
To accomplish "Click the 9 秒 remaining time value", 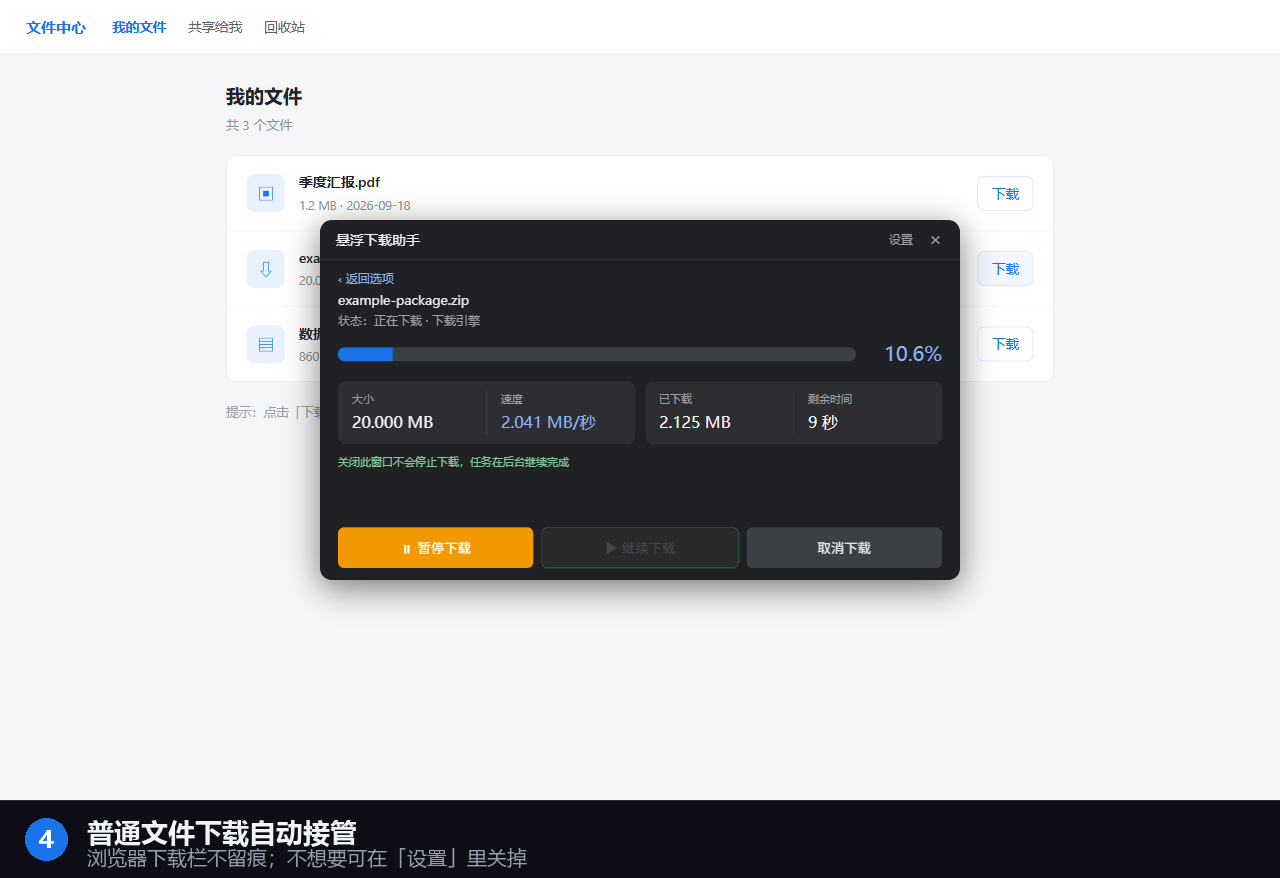I will point(823,422).
